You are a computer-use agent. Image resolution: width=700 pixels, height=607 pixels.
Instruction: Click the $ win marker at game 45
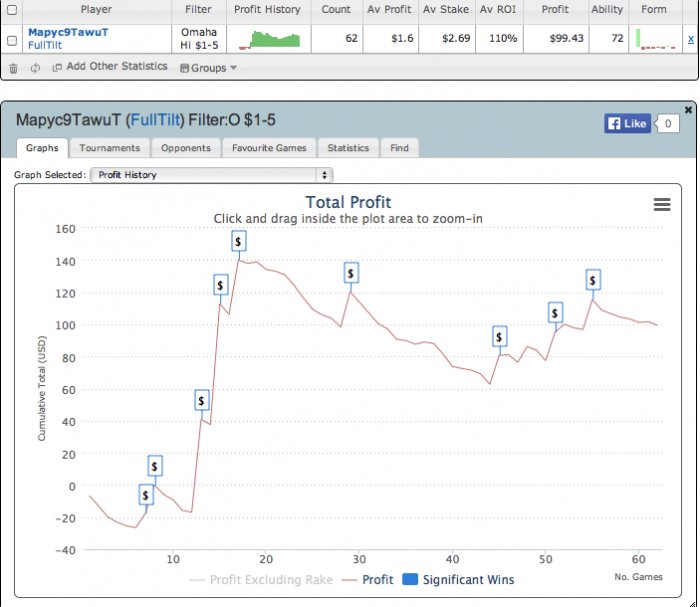click(x=500, y=337)
